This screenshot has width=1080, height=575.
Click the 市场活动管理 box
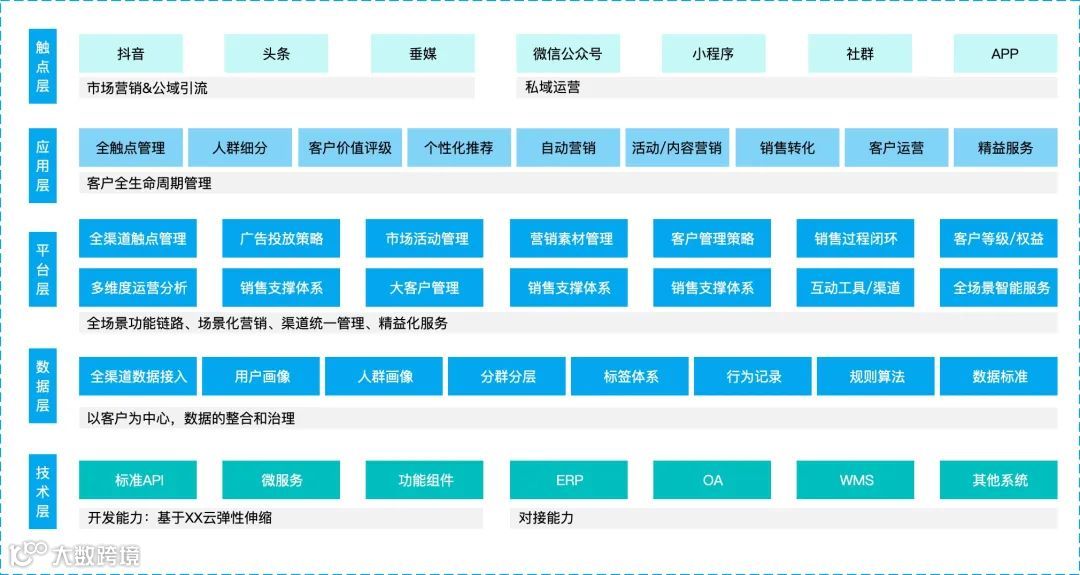[424, 238]
